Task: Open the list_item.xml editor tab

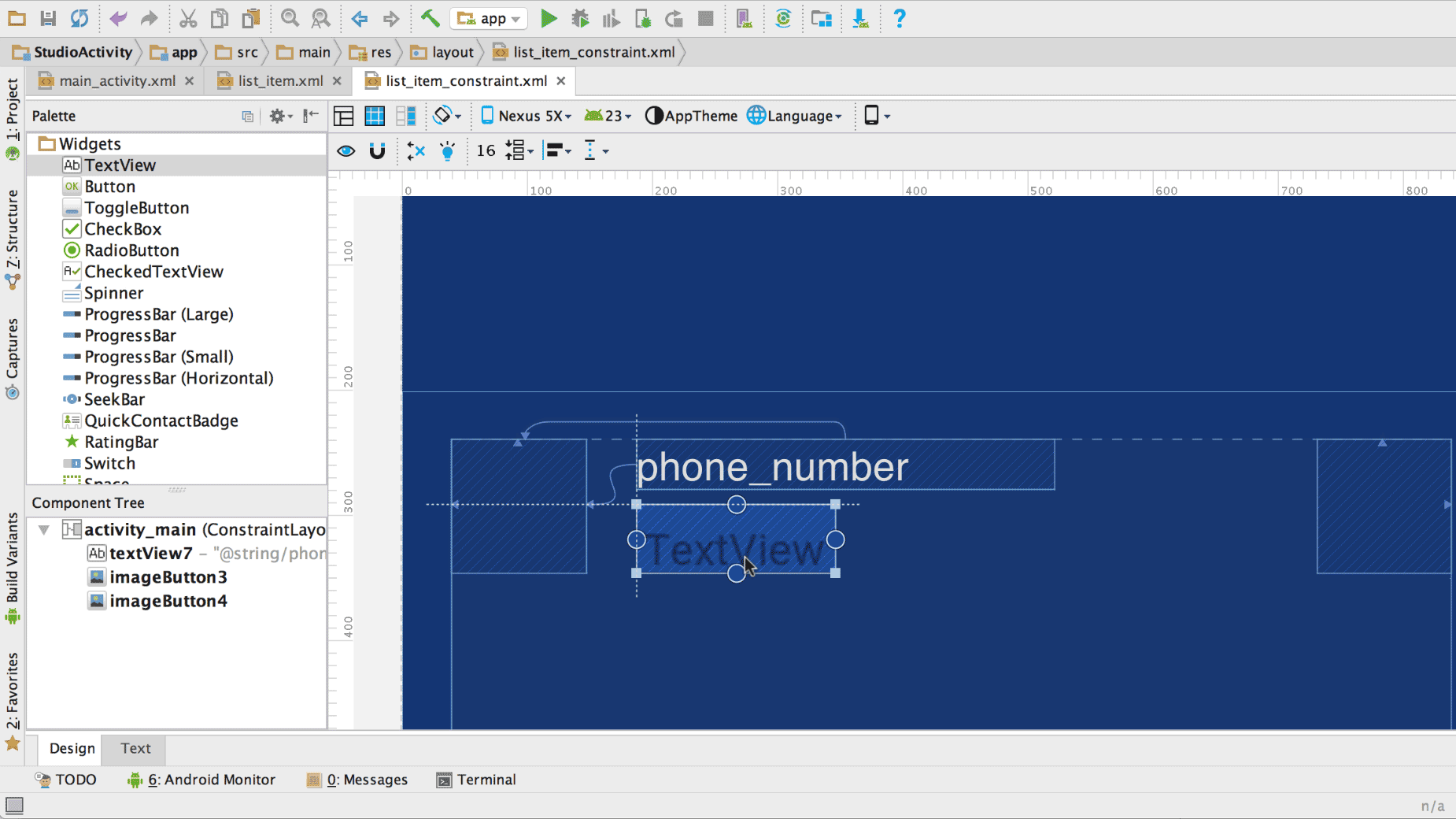Action: pos(279,80)
